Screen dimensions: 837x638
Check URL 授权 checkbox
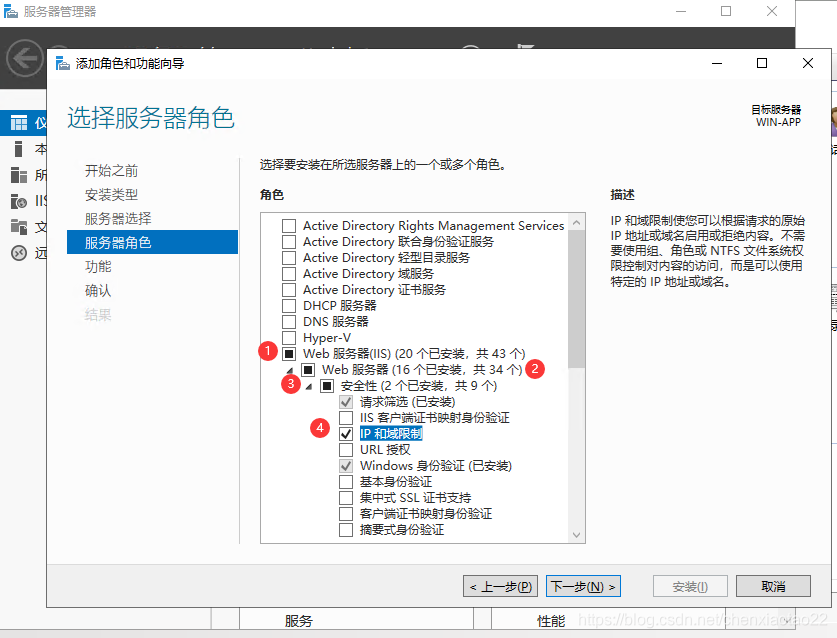coord(346,450)
